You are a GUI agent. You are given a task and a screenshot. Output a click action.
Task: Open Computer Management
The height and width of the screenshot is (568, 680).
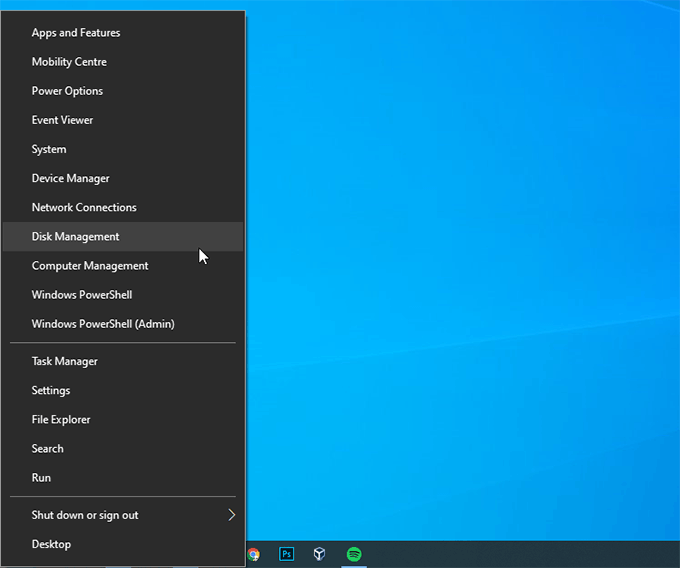click(x=90, y=266)
